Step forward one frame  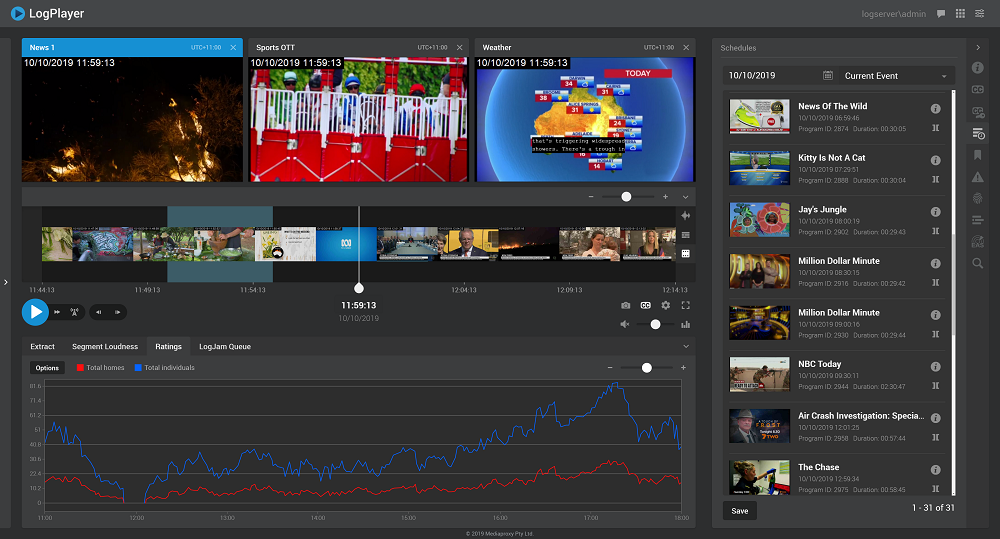117,312
